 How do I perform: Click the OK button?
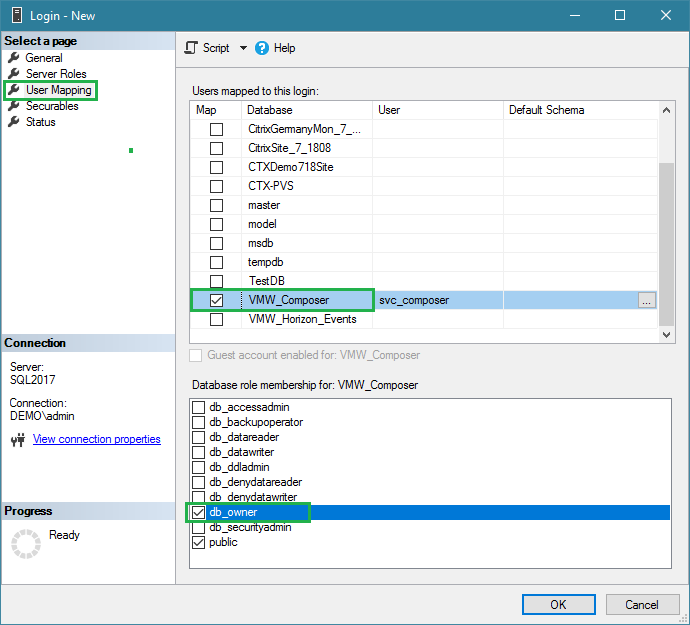[x=558, y=604]
